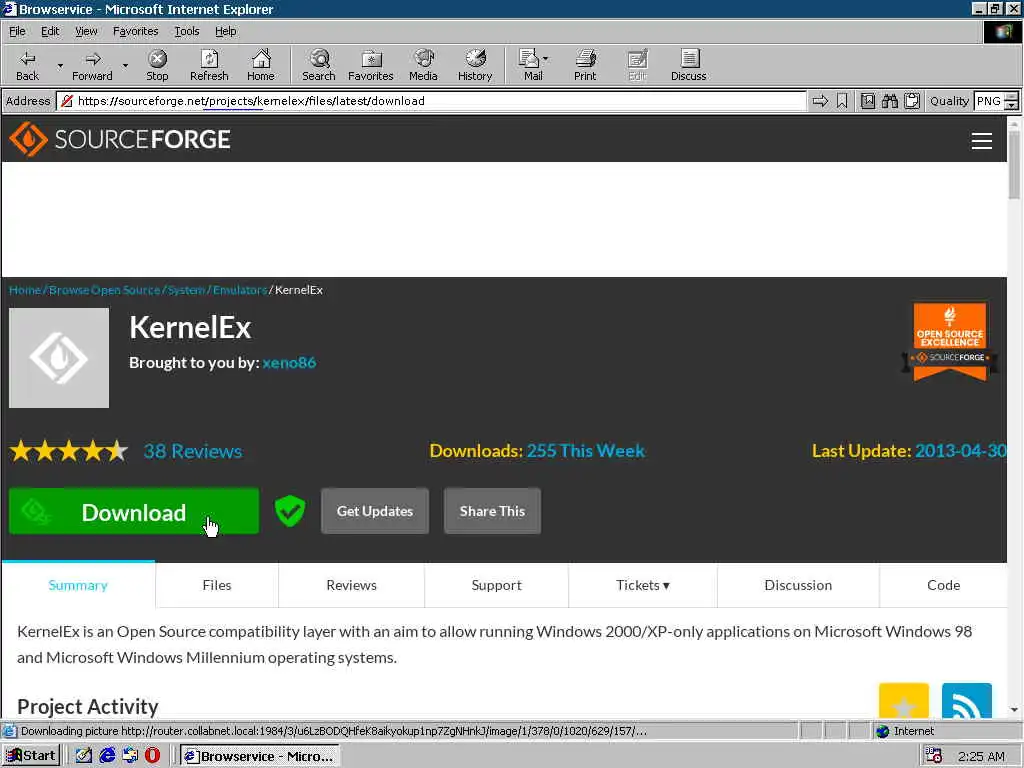Image resolution: width=1024 pixels, height=768 pixels.
Task: Click the Start button
Action: [31, 756]
